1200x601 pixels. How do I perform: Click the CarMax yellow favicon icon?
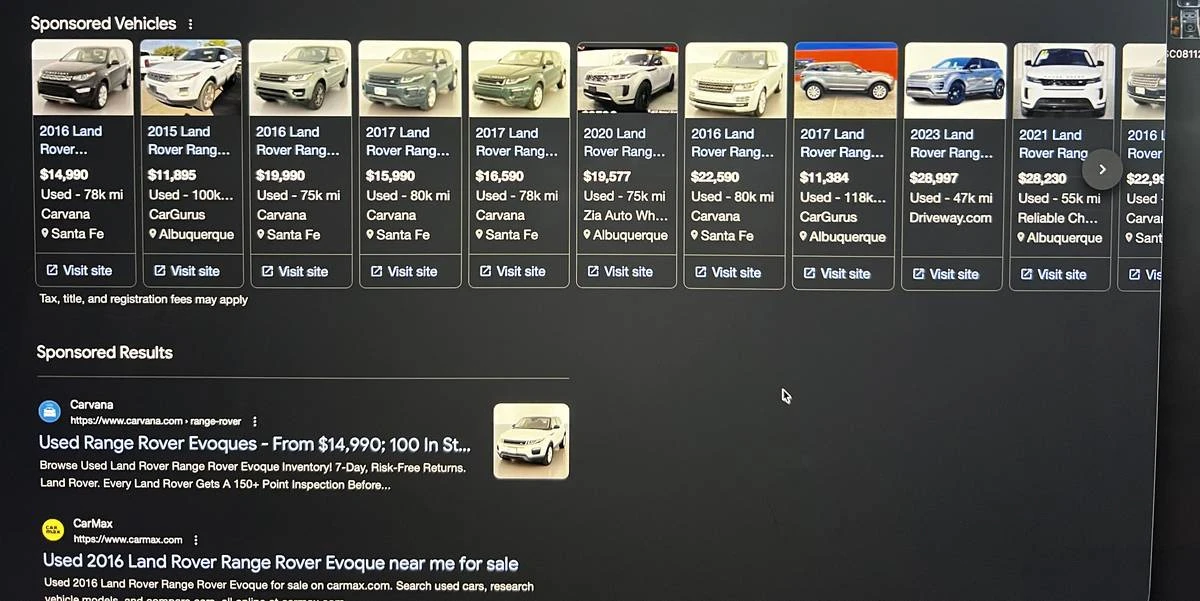[53, 530]
